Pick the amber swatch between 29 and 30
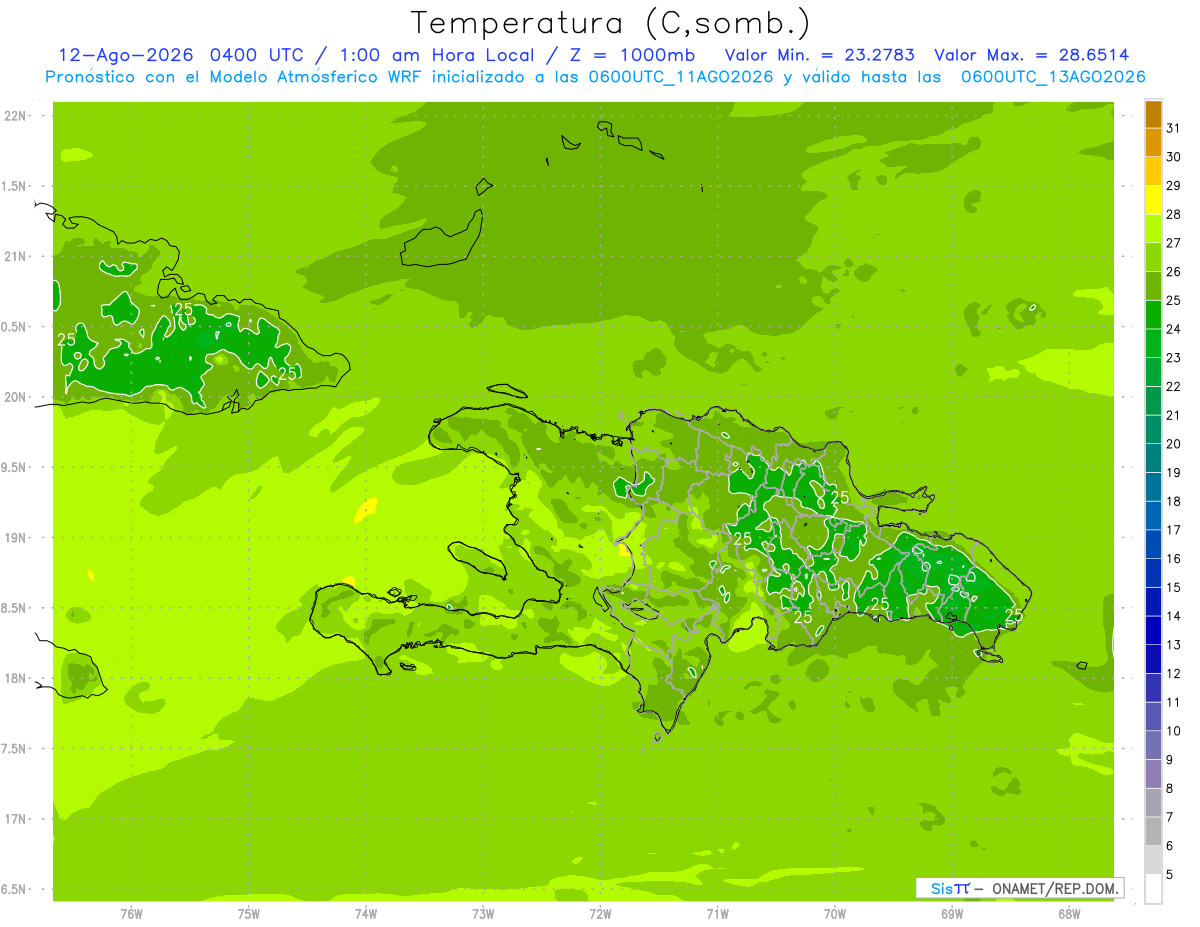Image resolution: width=1200 pixels, height=927 pixels. click(x=1153, y=171)
